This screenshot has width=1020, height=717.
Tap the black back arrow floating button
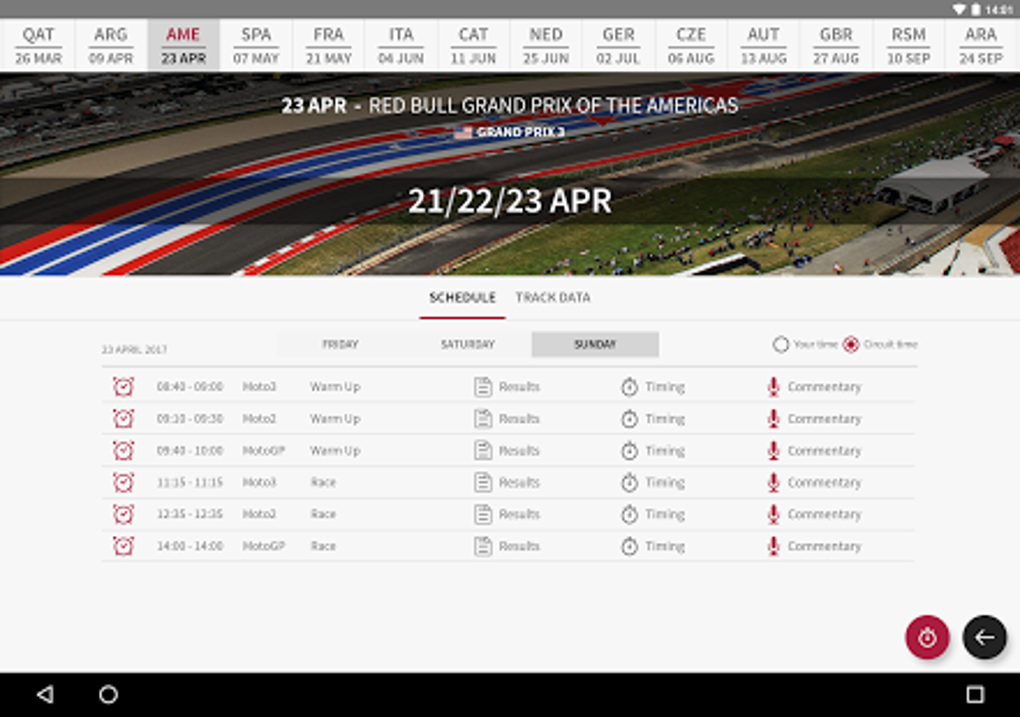click(984, 637)
